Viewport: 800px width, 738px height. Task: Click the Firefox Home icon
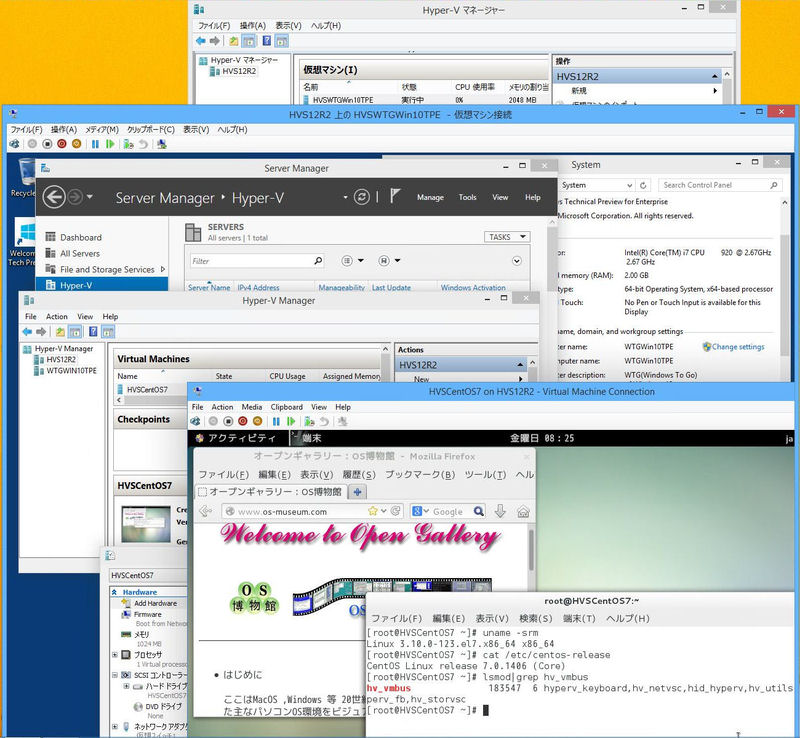(x=523, y=511)
